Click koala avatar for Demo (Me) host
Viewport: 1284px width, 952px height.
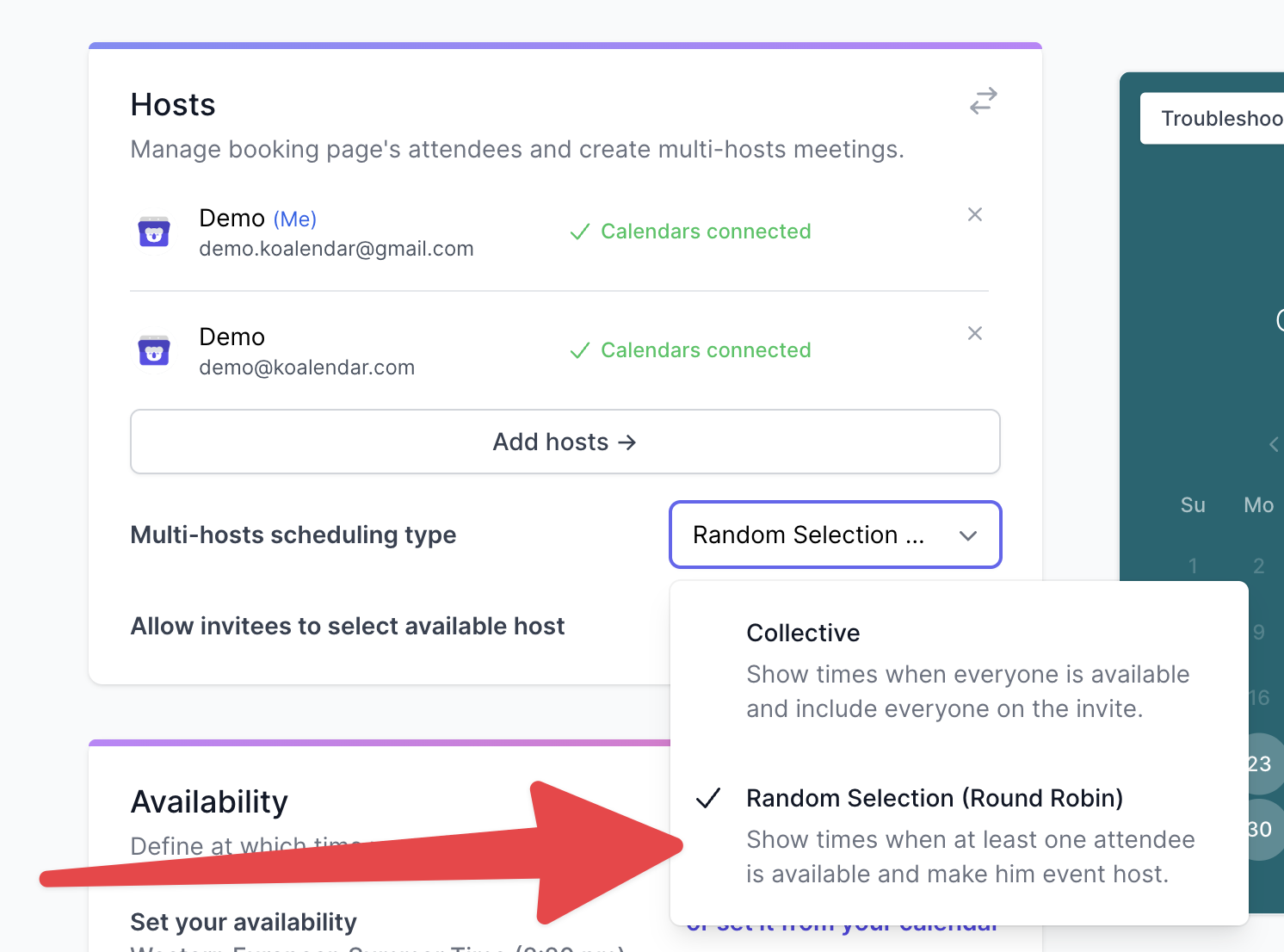(x=154, y=232)
